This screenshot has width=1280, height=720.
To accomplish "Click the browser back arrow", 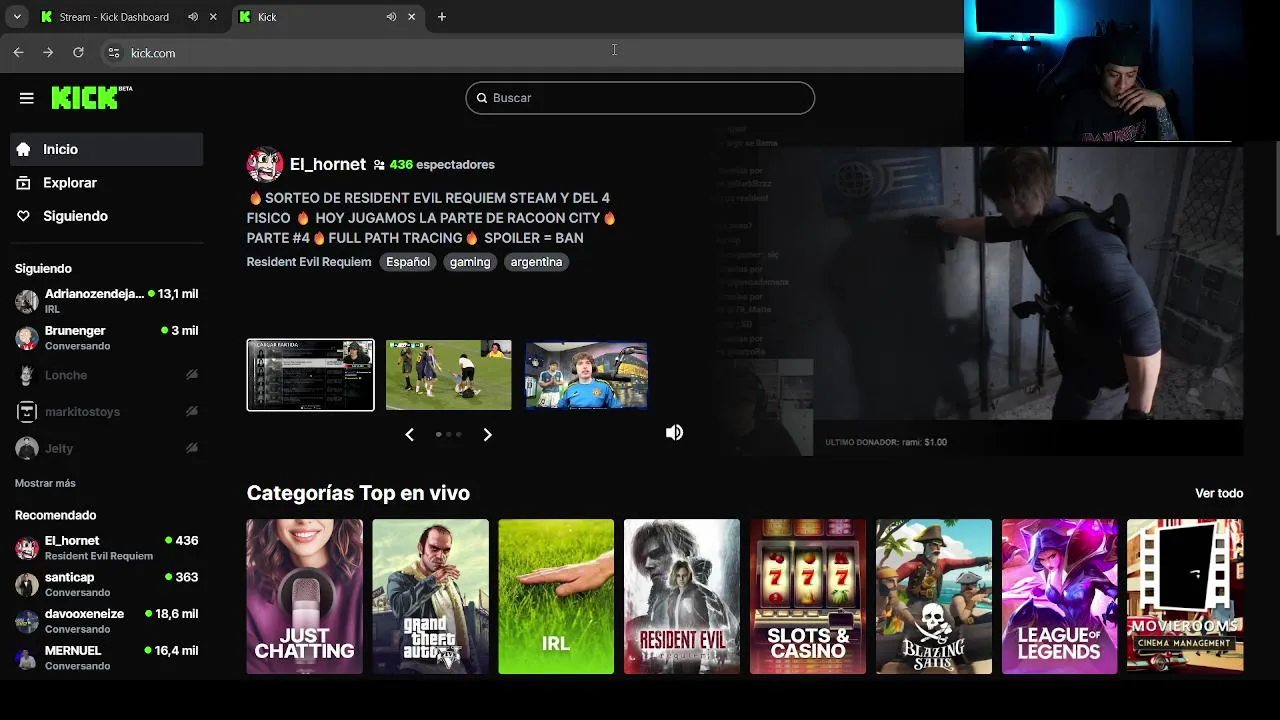I will click(18, 53).
